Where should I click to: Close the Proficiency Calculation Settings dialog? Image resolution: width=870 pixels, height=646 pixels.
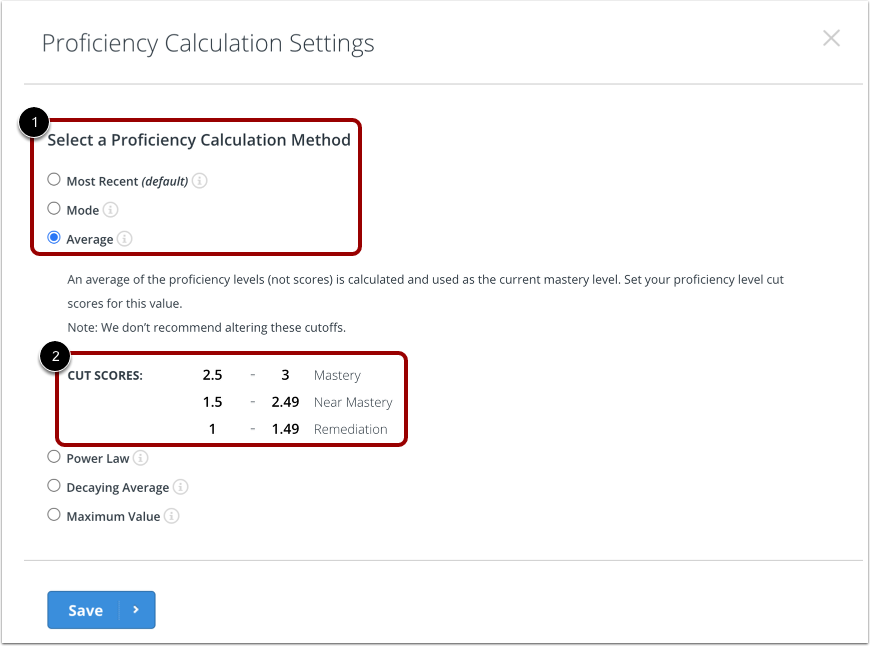click(x=831, y=38)
